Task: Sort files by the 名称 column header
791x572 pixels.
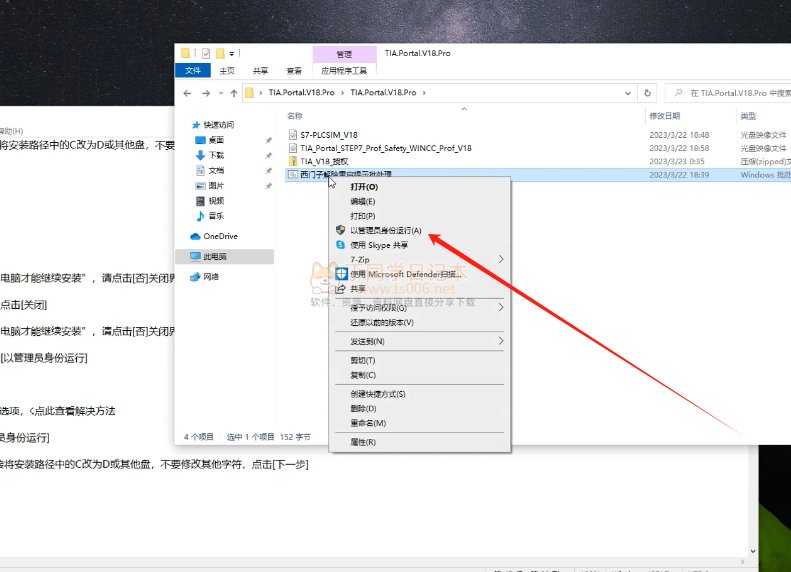Action: point(295,116)
